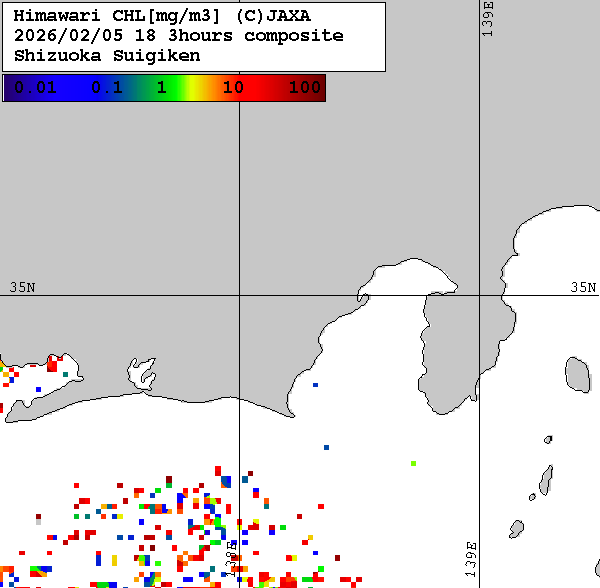Click the Shizuoka Suigiken label
This screenshot has width=600, height=588.
tap(107, 55)
